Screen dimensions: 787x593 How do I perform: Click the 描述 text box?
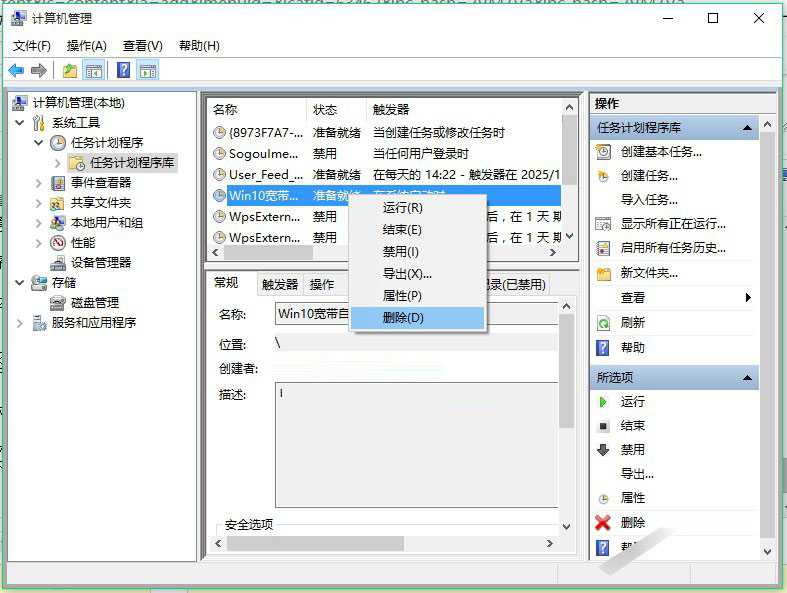416,445
